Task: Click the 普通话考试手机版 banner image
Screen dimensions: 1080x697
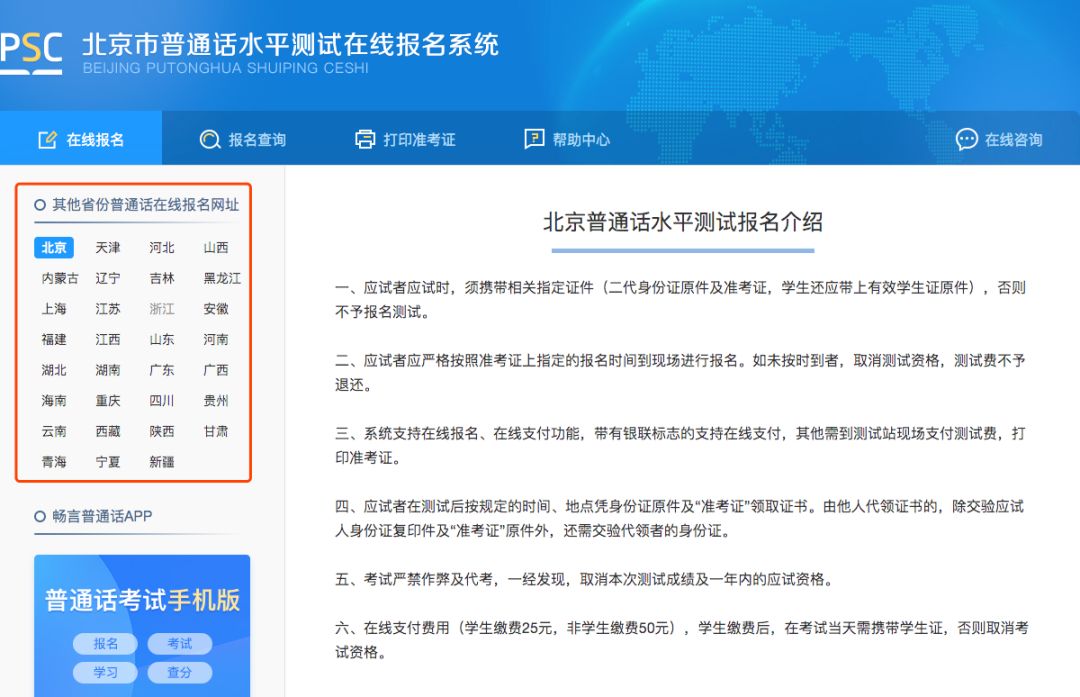Action: coord(142,600)
